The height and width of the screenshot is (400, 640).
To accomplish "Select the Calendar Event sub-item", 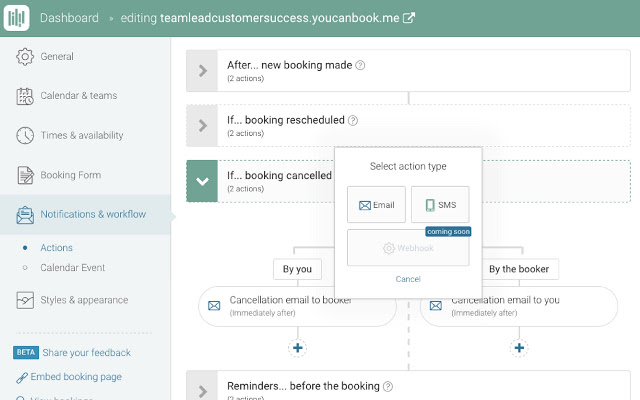I will pyautogui.click(x=72, y=268).
